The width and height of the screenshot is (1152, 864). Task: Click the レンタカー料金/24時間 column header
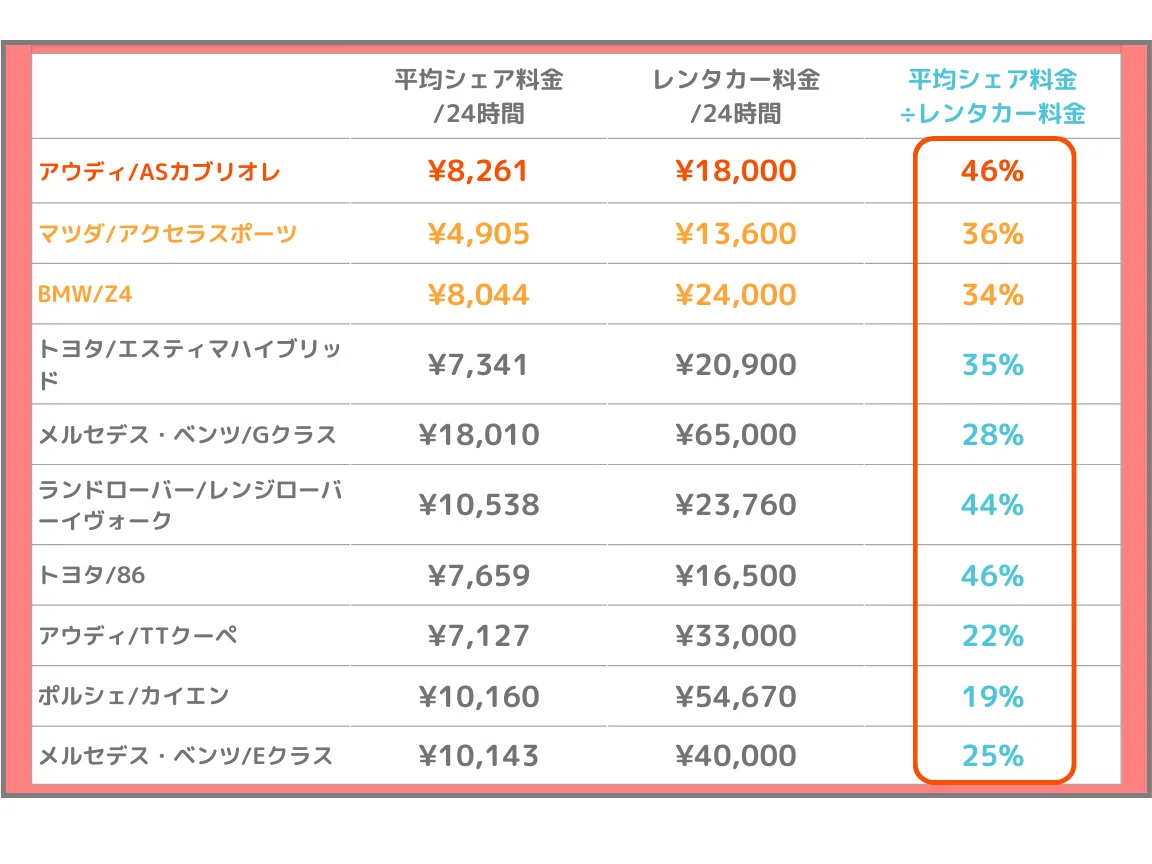click(x=736, y=96)
